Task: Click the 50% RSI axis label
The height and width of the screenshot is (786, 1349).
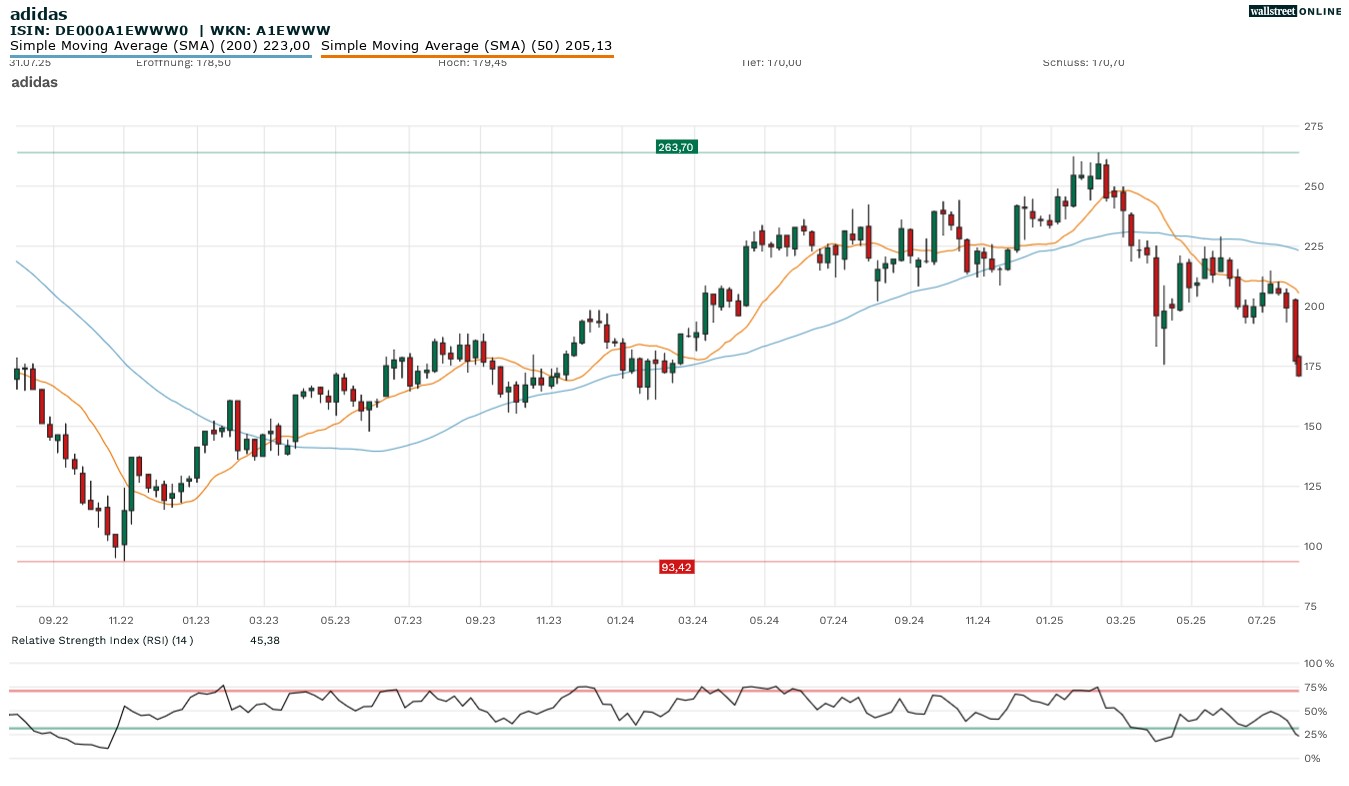Action: click(x=1315, y=711)
